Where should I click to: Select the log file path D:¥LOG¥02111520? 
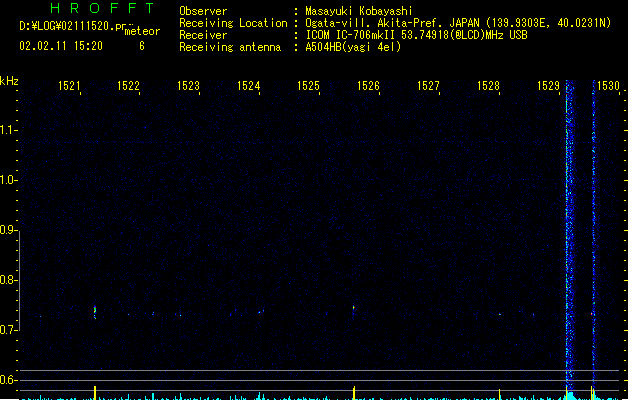[67, 26]
